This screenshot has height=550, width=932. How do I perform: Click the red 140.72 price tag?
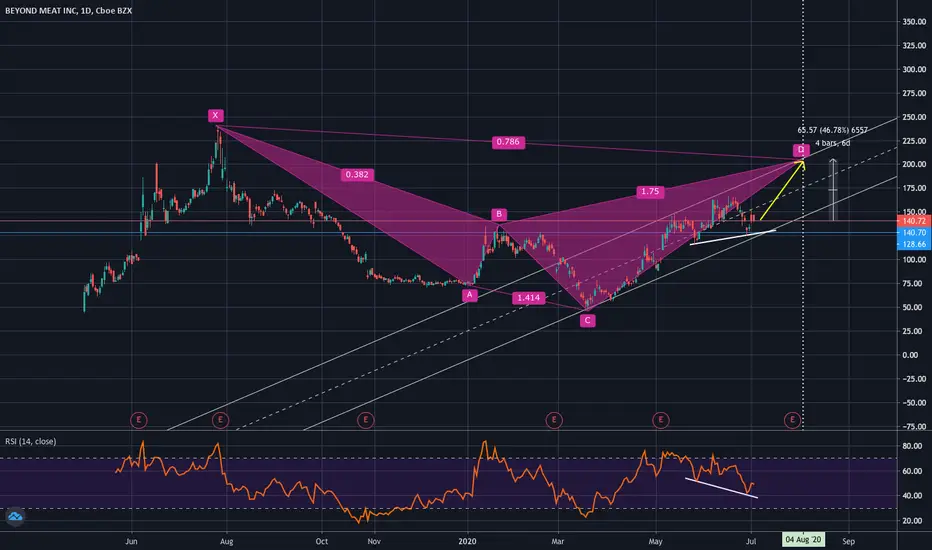pos(914,221)
